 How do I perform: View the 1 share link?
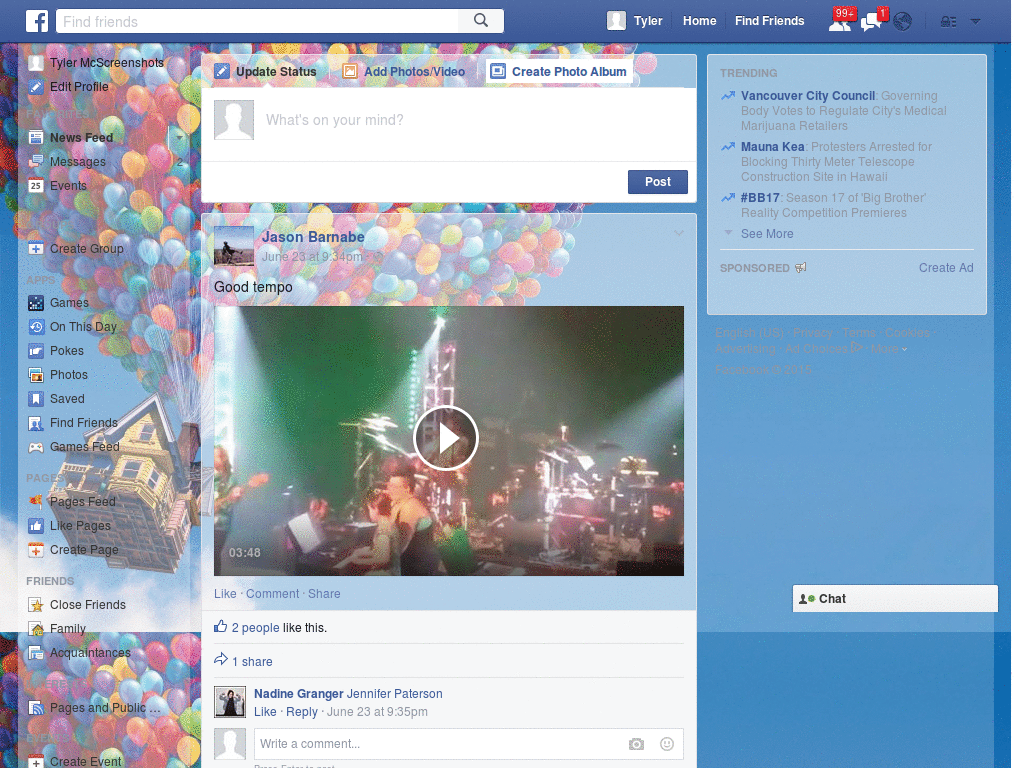point(252,662)
